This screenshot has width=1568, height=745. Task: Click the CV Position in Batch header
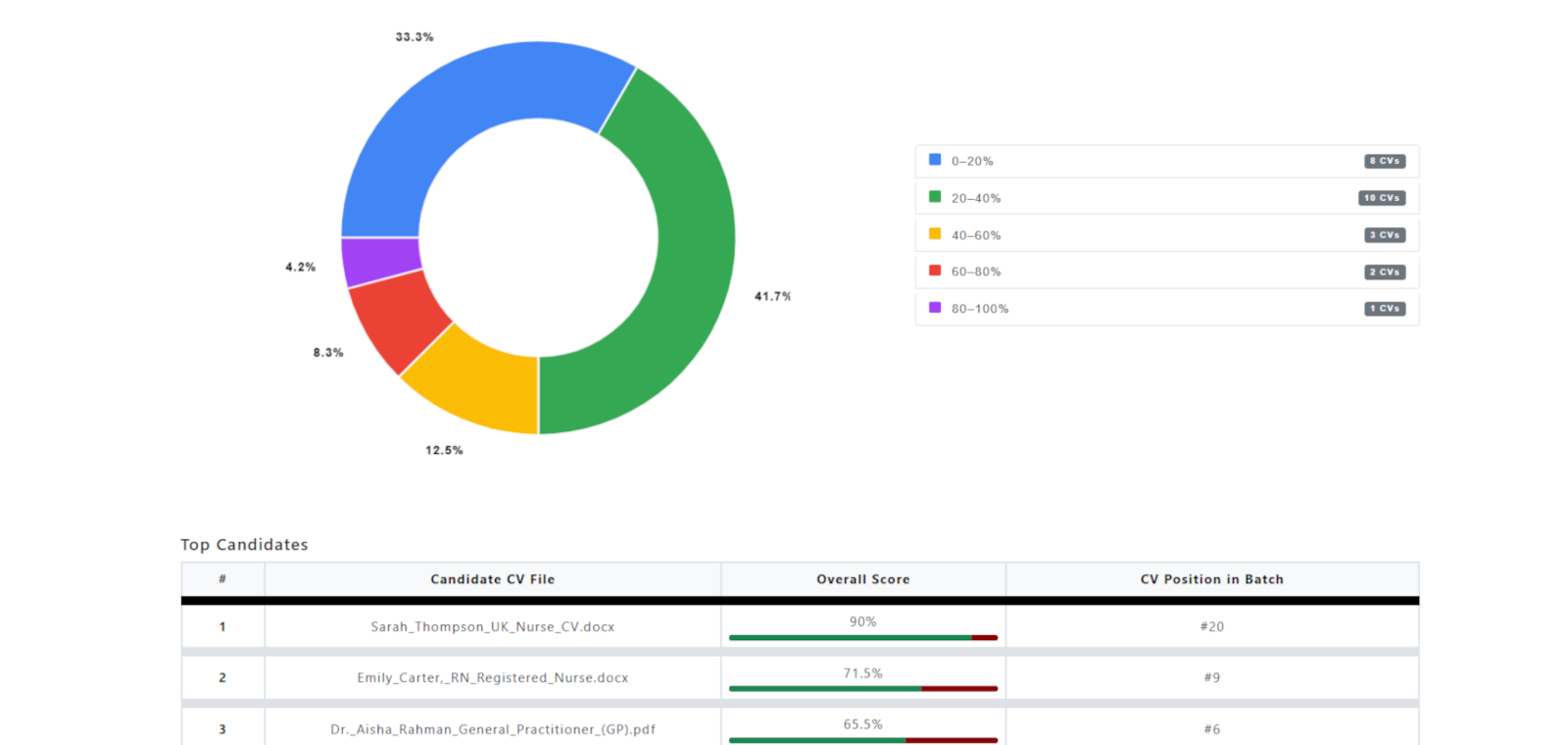coord(1211,579)
